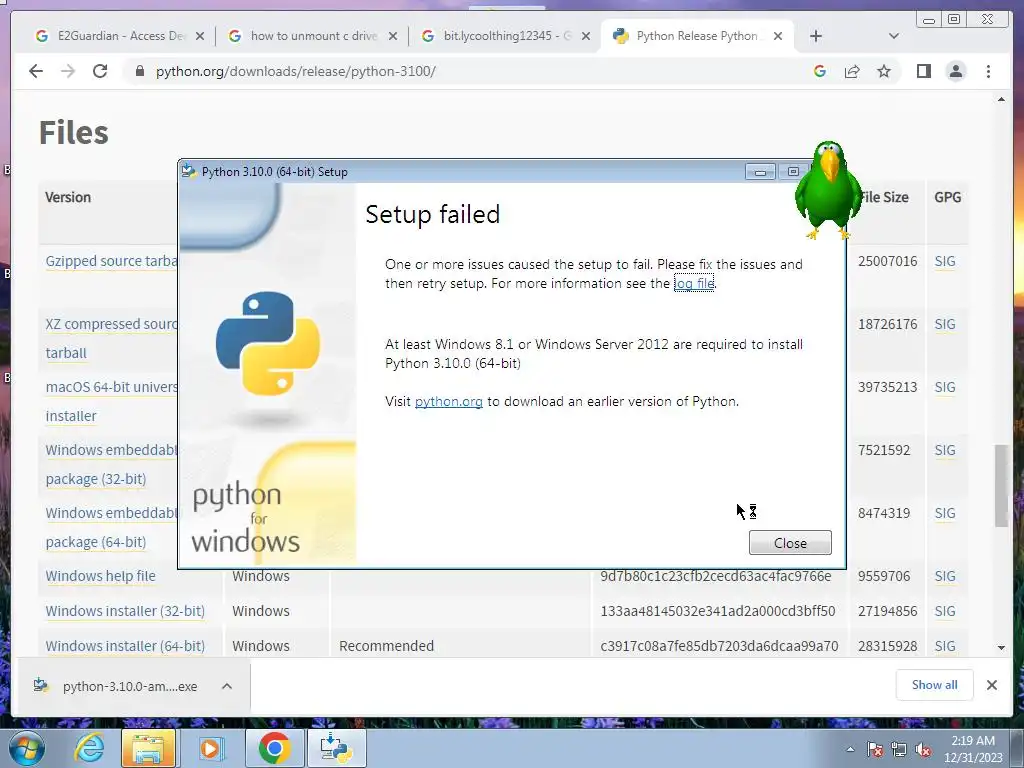Select the file size value 28315928

tap(888, 646)
